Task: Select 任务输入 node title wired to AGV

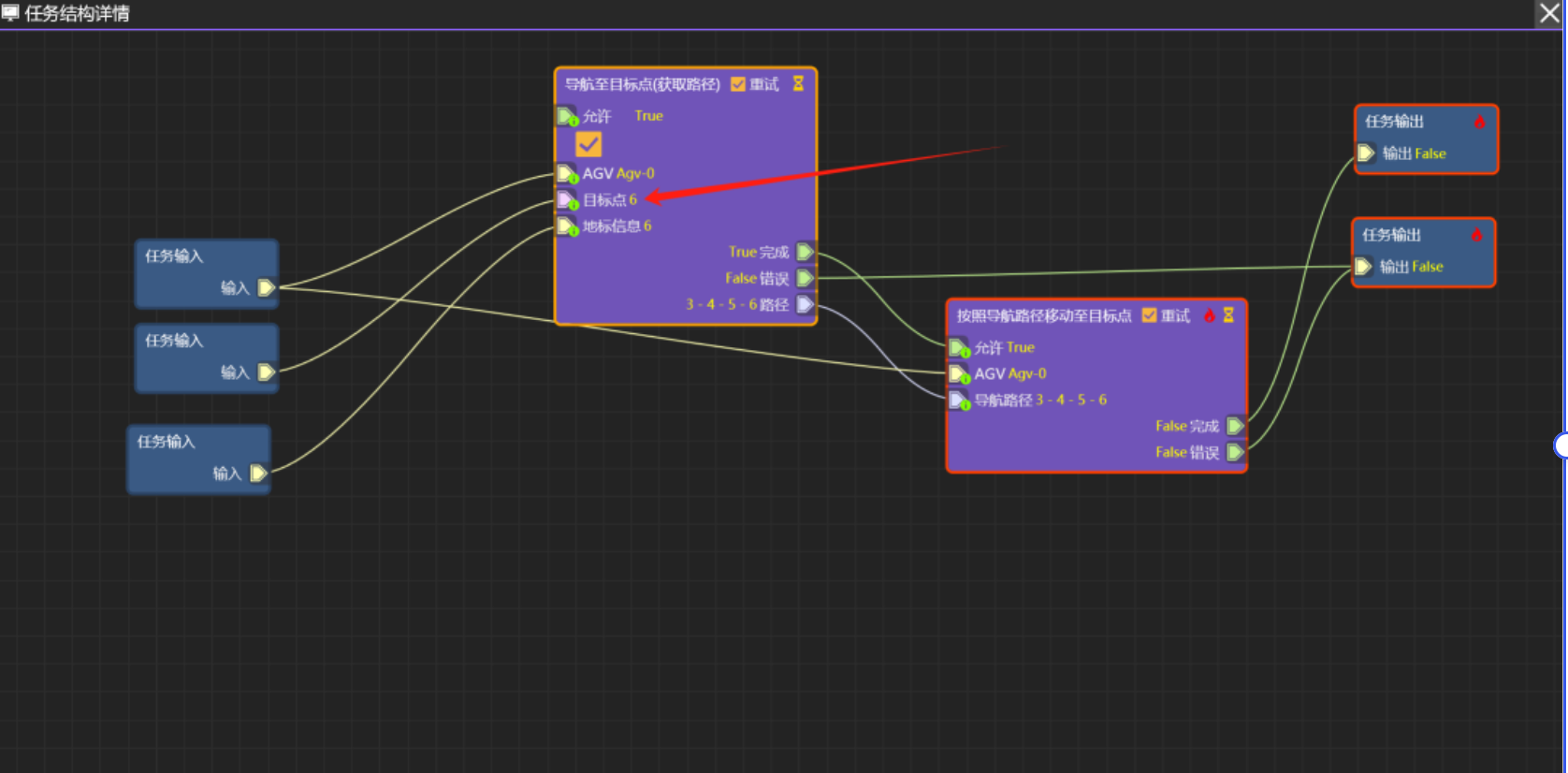Action: 174,255
